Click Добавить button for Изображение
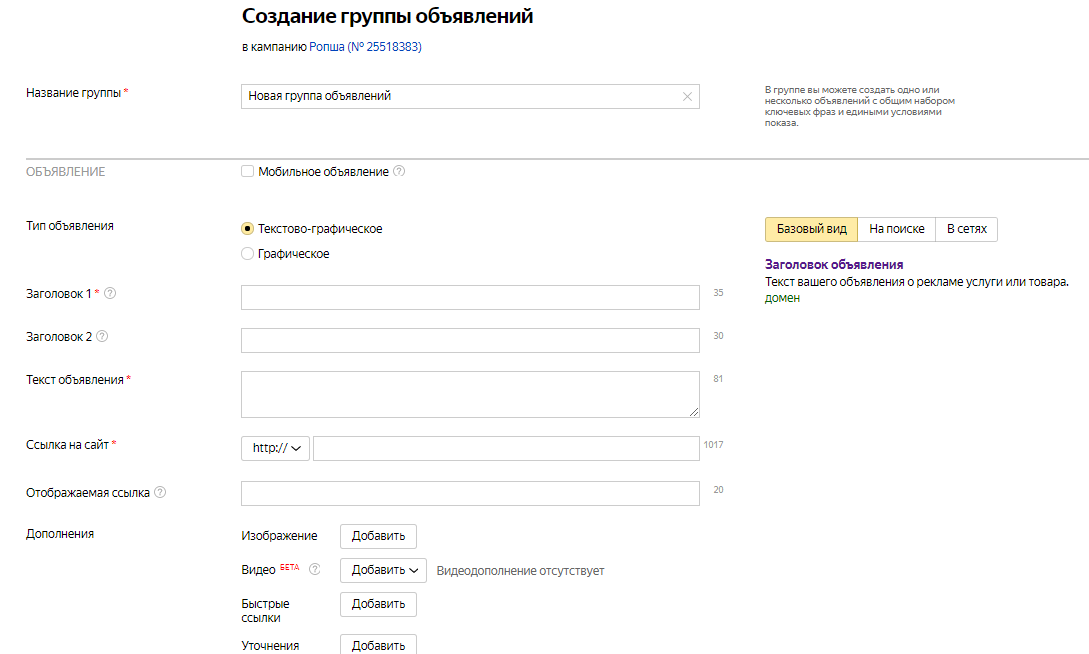This screenshot has width=1089, height=654. tap(378, 536)
